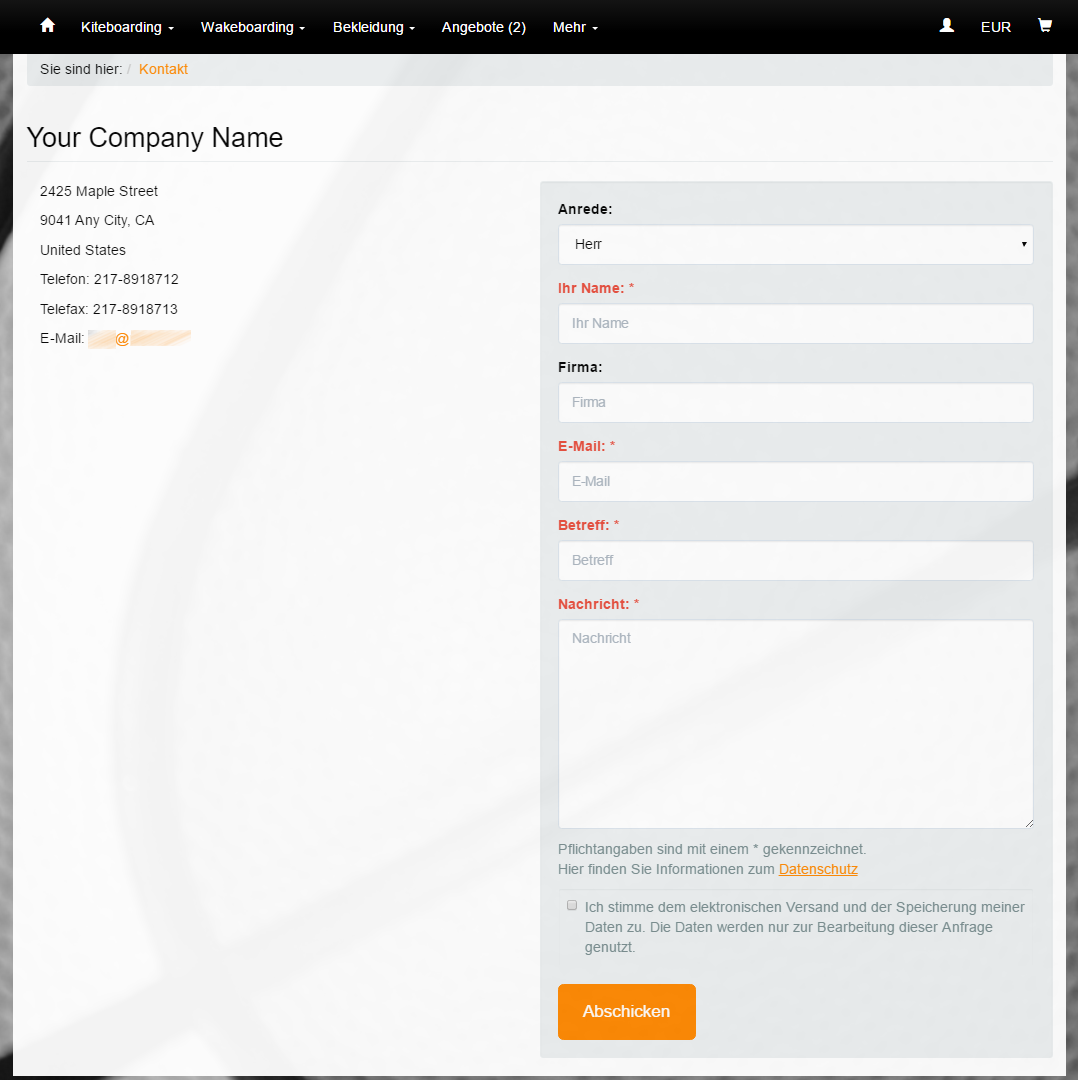Expand the Mehr menu
1078x1080 pixels.
click(575, 27)
